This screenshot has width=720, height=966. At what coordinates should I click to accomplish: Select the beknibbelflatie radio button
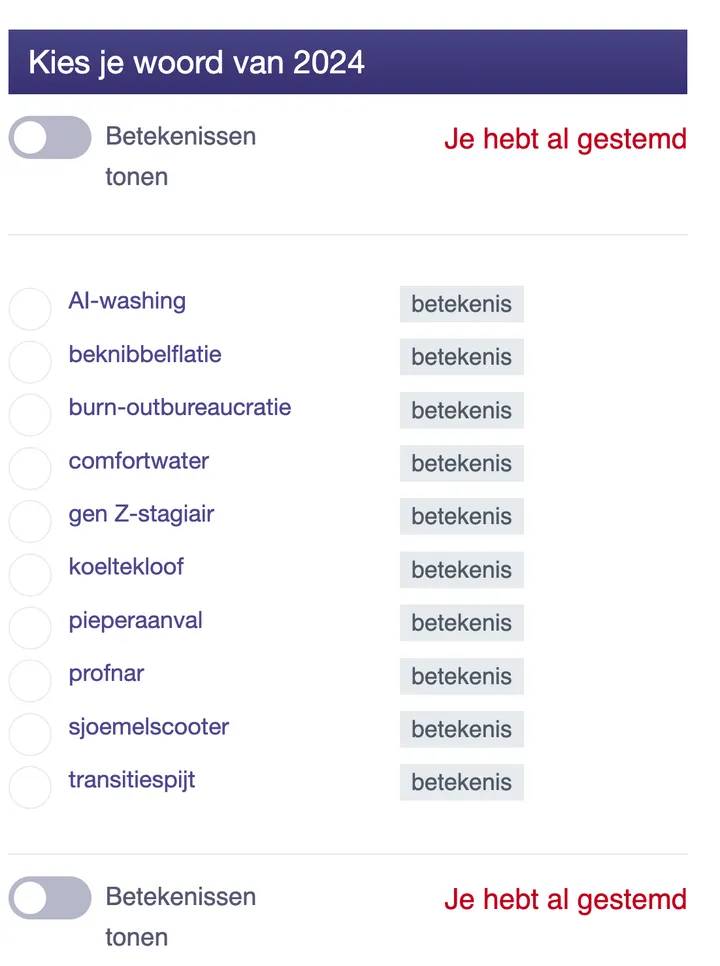[30, 362]
